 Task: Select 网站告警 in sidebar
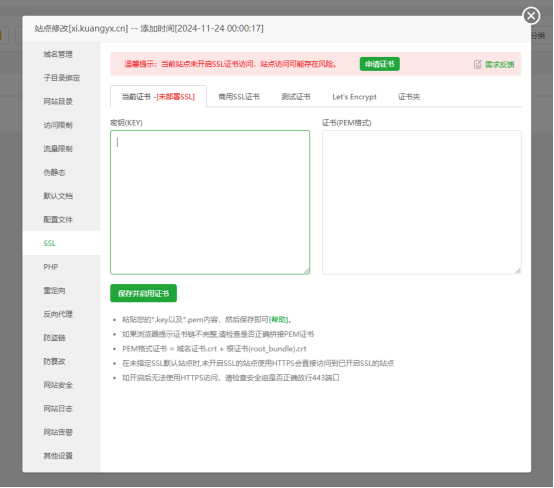click(x=61, y=432)
